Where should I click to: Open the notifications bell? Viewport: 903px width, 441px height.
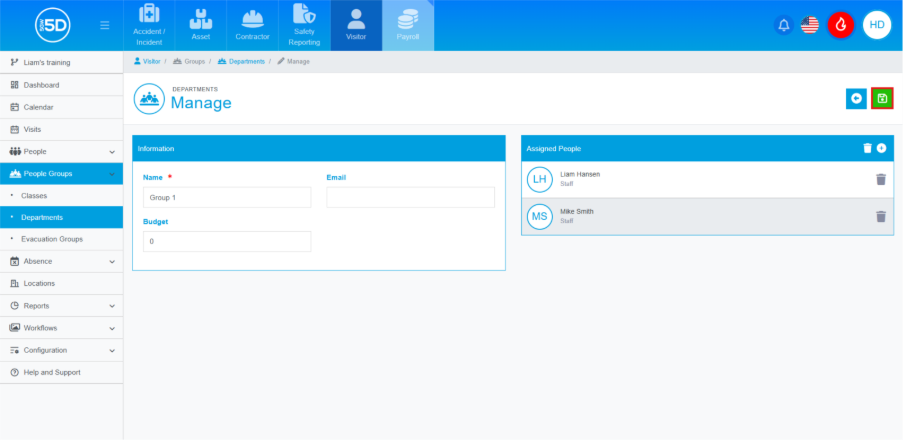pyautogui.click(x=784, y=25)
